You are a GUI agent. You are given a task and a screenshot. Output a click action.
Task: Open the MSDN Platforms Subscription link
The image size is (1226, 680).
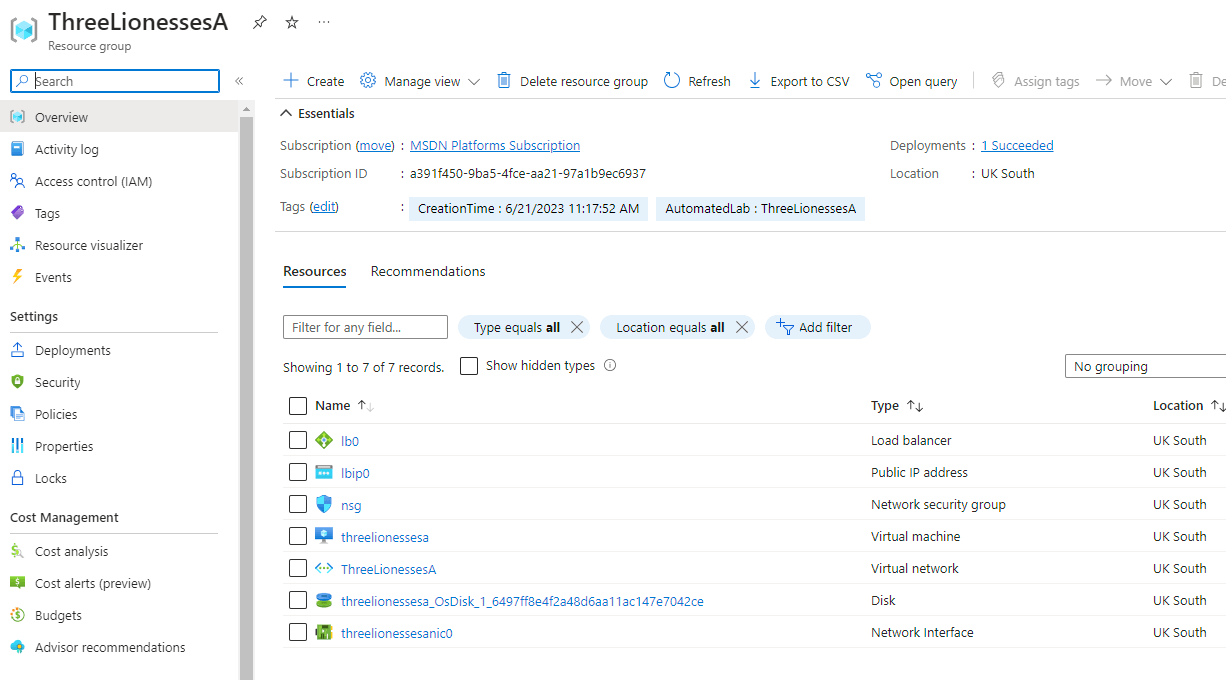coord(495,146)
